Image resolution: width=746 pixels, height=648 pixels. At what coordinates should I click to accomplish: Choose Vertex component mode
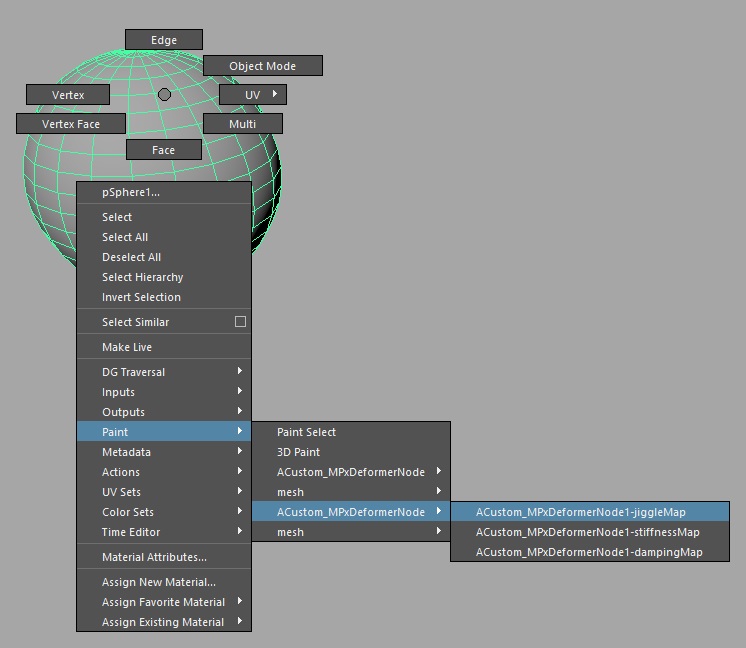click(x=68, y=95)
